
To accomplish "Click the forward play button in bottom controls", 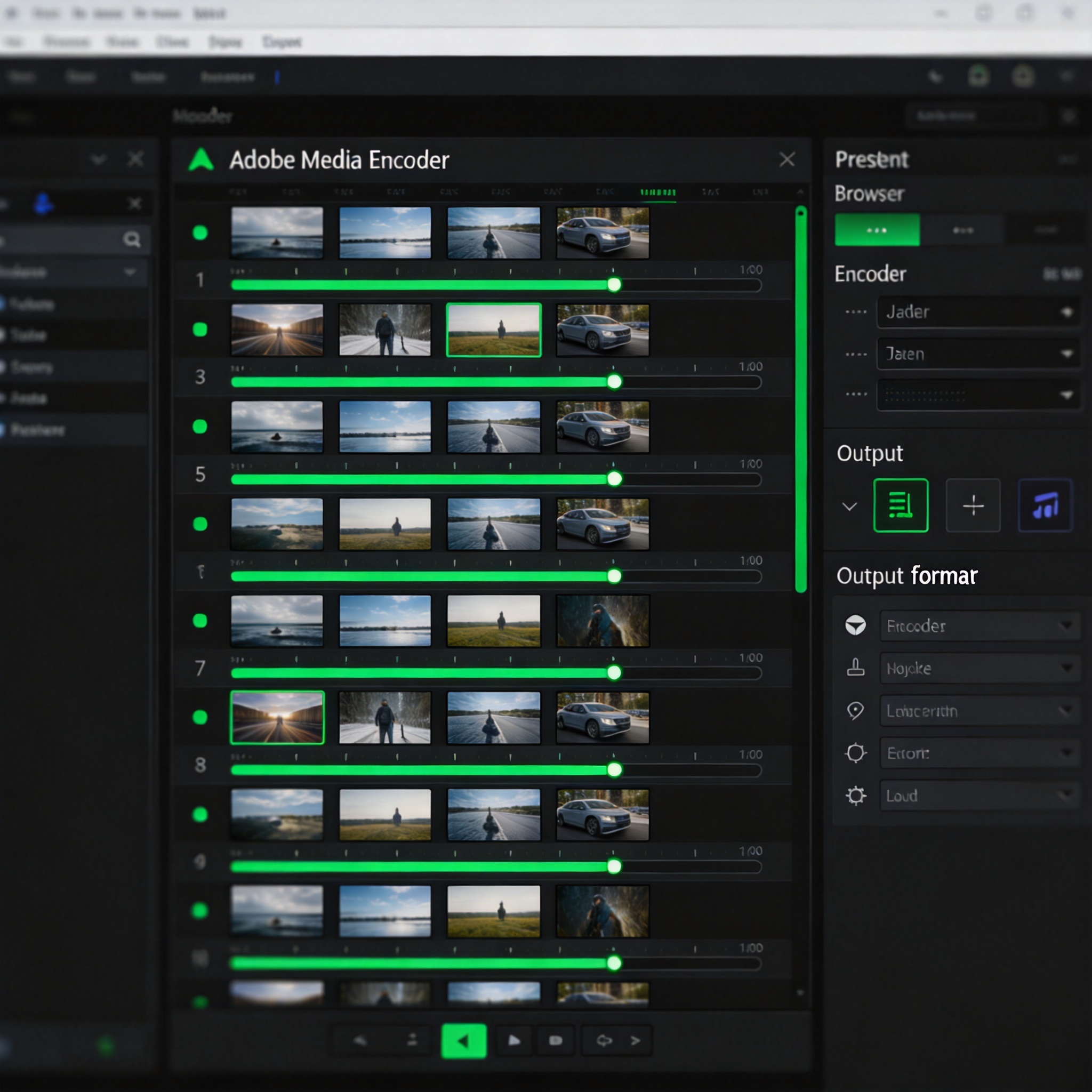I will (x=514, y=1041).
